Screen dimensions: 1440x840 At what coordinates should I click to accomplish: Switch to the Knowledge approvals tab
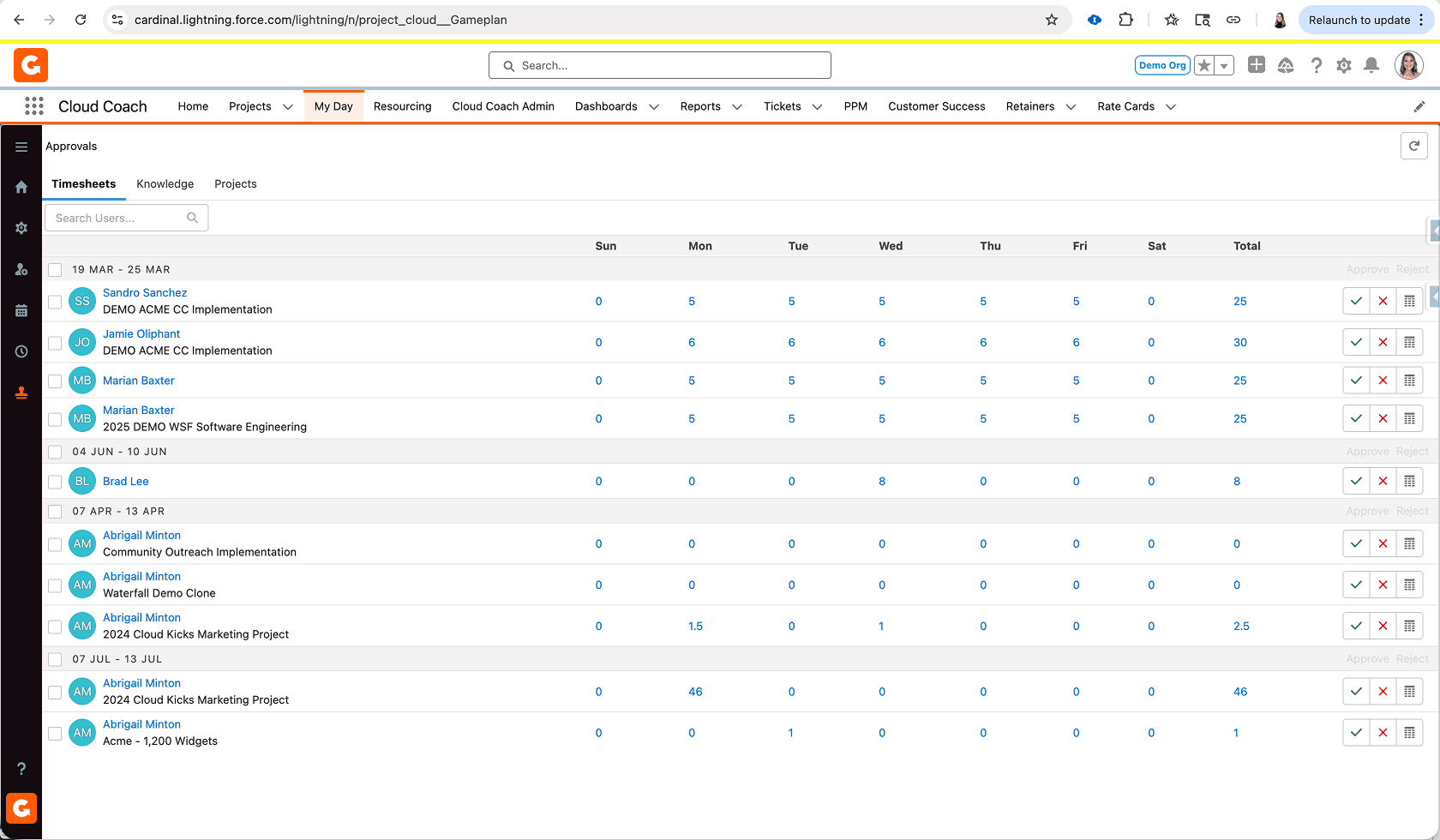coord(165,183)
